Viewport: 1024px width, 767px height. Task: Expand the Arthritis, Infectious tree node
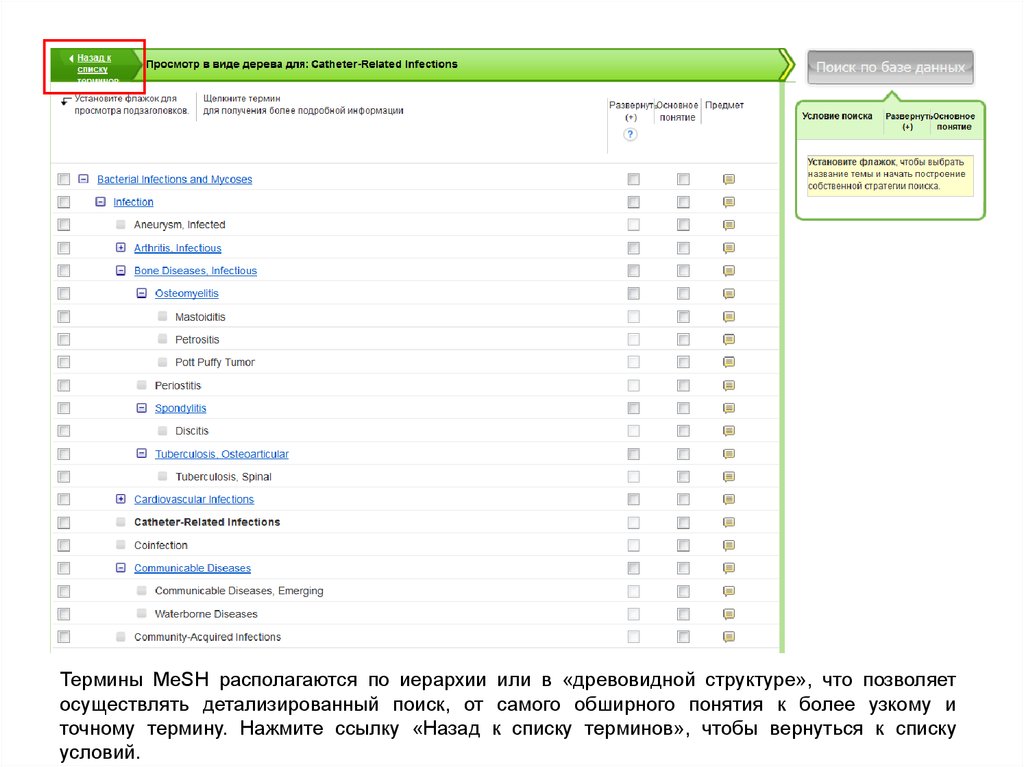(x=121, y=248)
